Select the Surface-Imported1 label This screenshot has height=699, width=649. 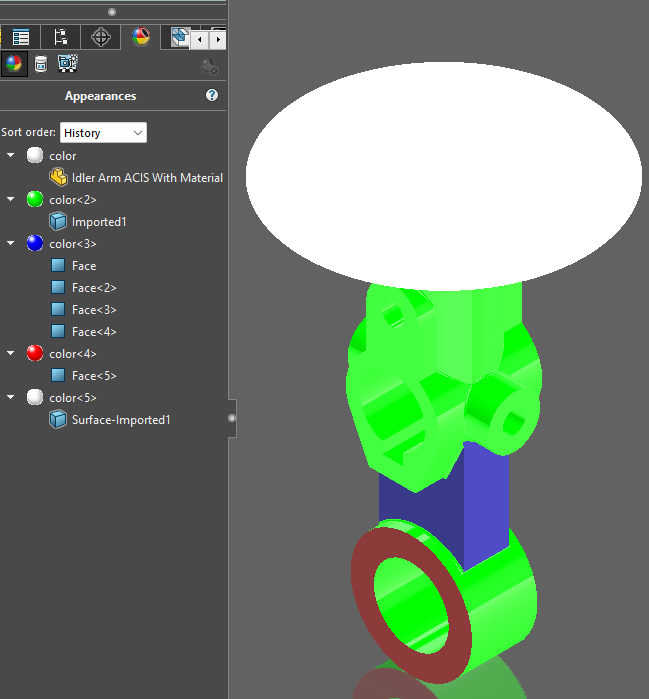pos(121,420)
